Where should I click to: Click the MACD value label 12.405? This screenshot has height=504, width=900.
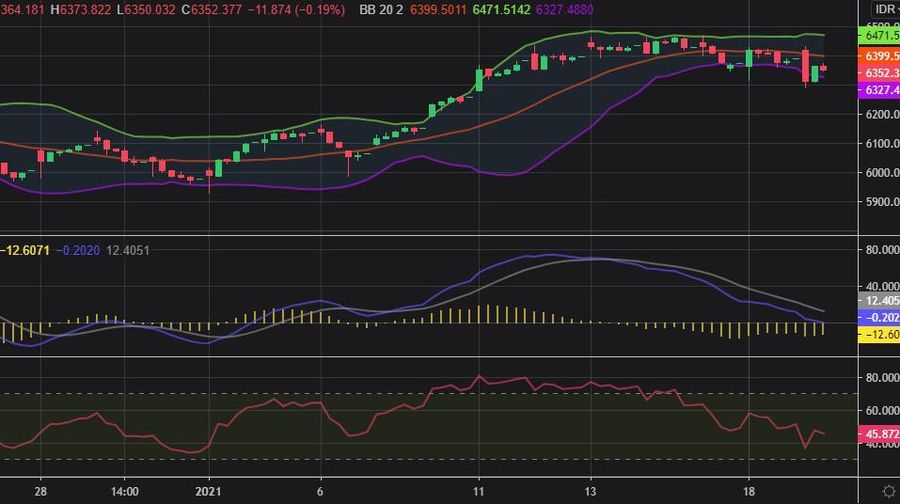879,300
